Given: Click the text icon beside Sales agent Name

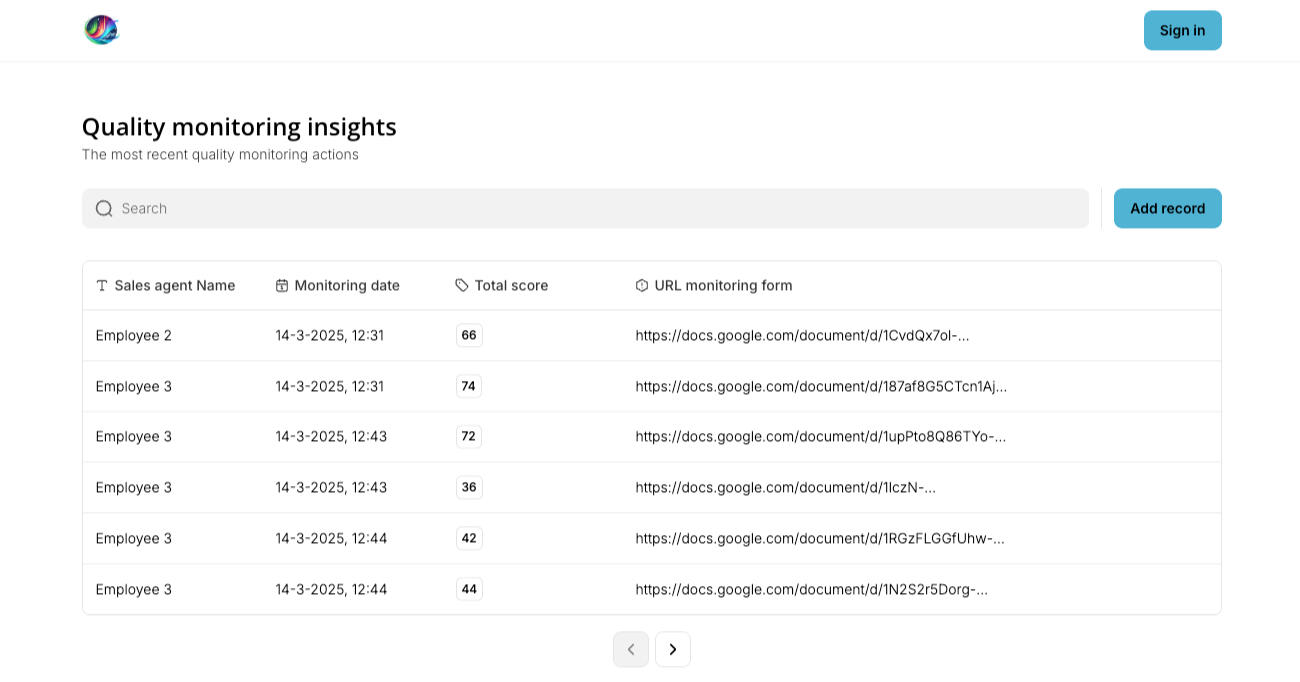Looking at the screenshot, I should (102, 286).
